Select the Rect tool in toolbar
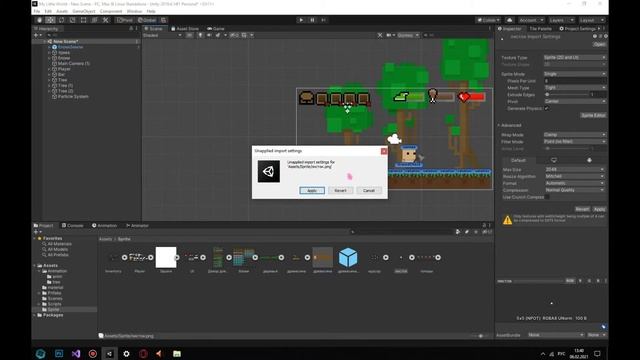The height and width of the screenshot is (360, 640). (83, 20)
